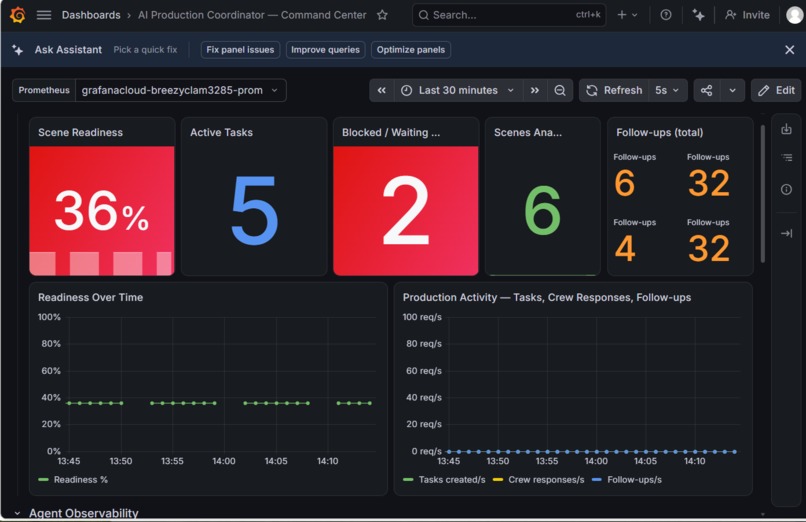The height and width of the screenshot is (522, 806).
Task: Open AI Production Coordinator breadcrumb
Action: pyautogui.click(x=252, y=15)
